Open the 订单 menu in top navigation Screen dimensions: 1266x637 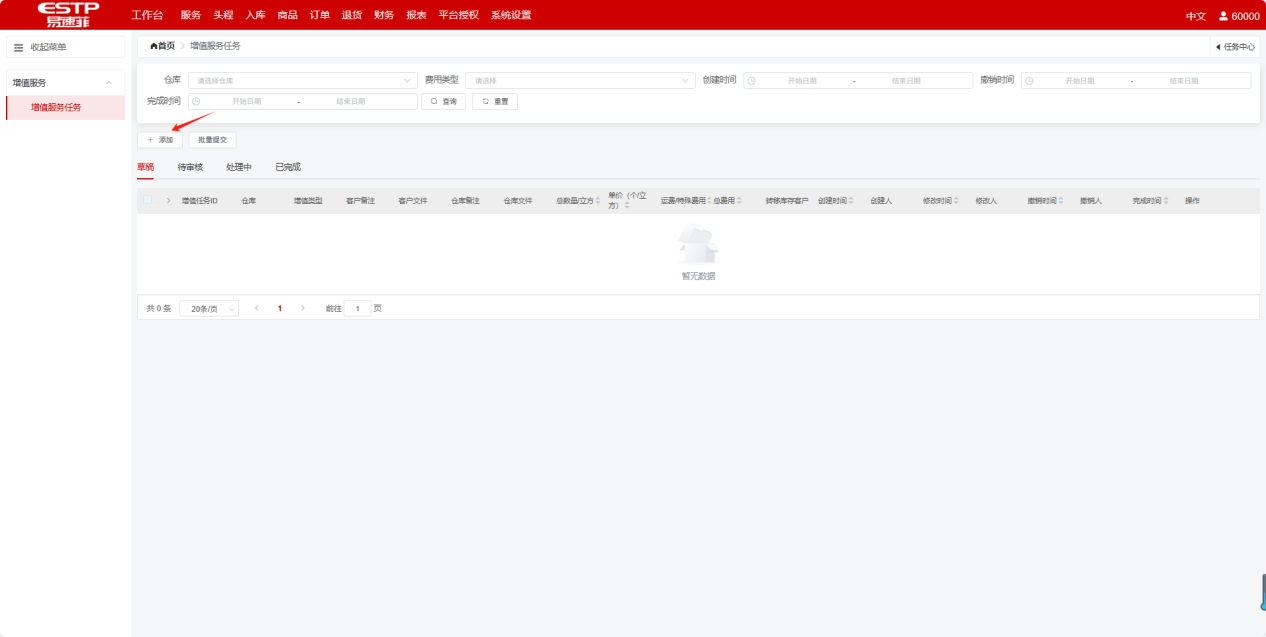pyautogui.click(x=319, y=15)
